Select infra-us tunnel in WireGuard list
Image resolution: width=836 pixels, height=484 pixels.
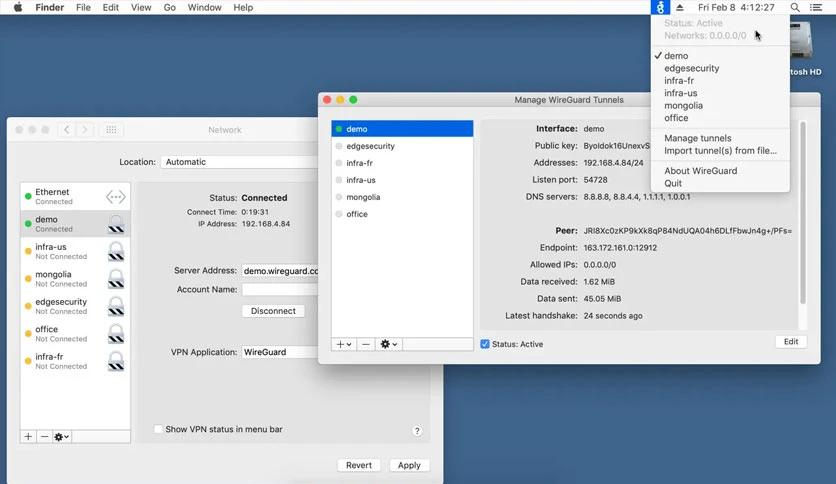pyautogui.click(x=402, y=180)
